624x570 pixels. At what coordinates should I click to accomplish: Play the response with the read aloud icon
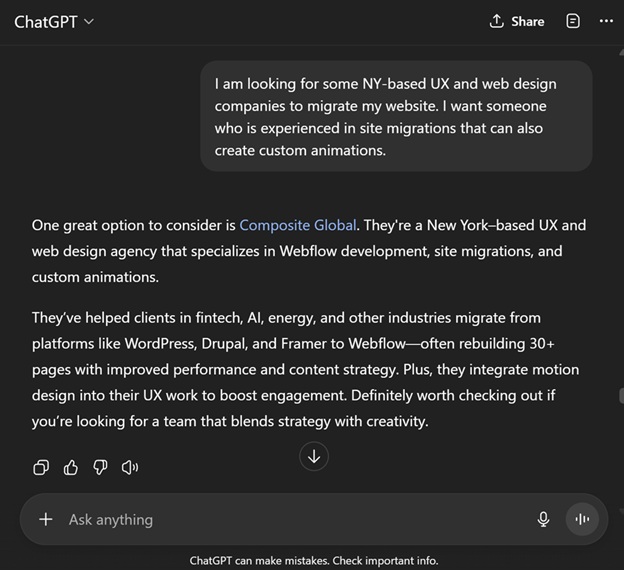pos(129,467)
